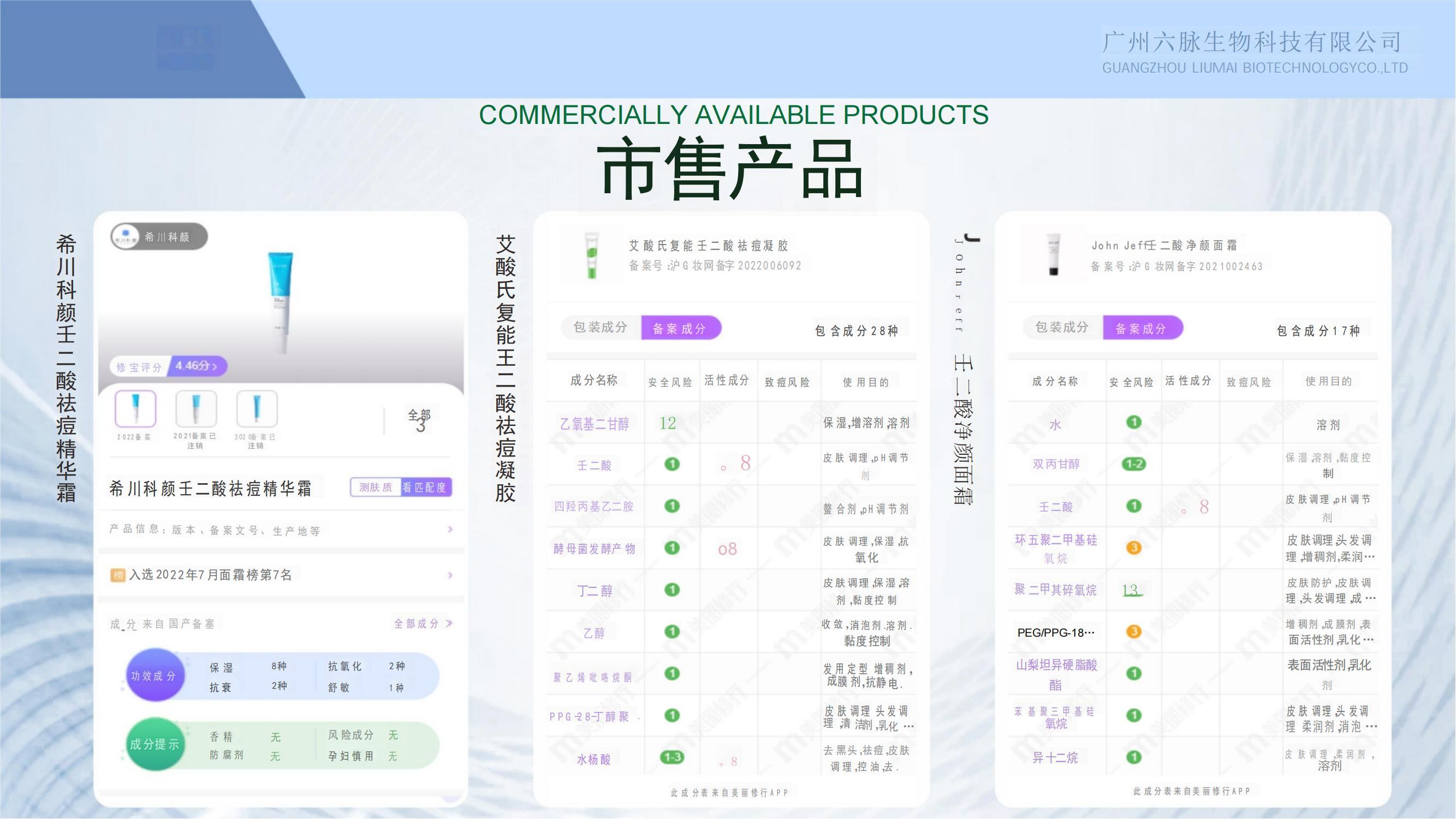Open ingredient 水杨酸
This screenshot has height=819, width=1456.
(594, 759)
